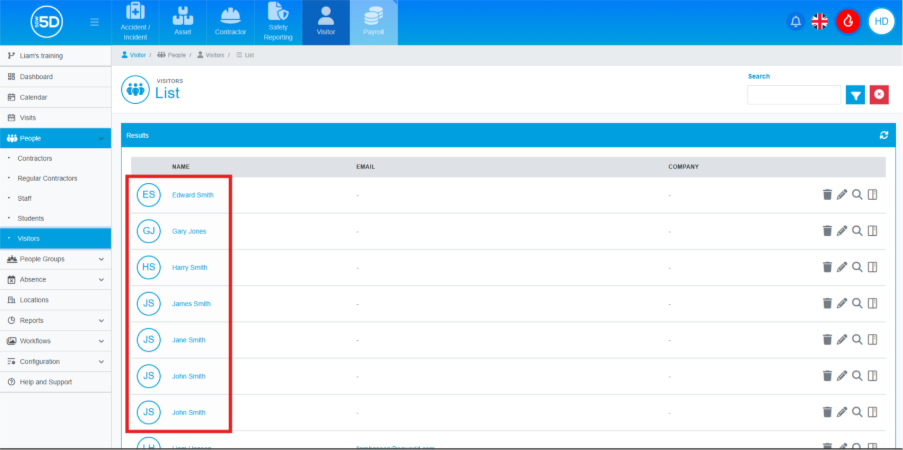Focus the Search input field
The image size is (903, 450).
tap(794, 95)
